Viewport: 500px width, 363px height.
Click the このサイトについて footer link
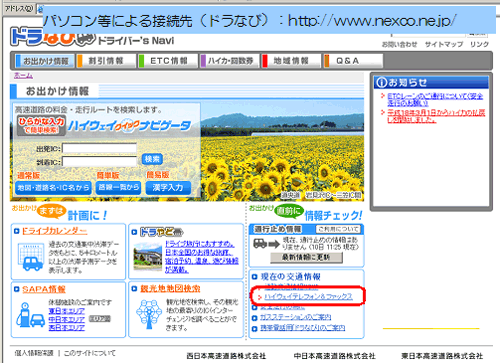(x=90, y=353)
